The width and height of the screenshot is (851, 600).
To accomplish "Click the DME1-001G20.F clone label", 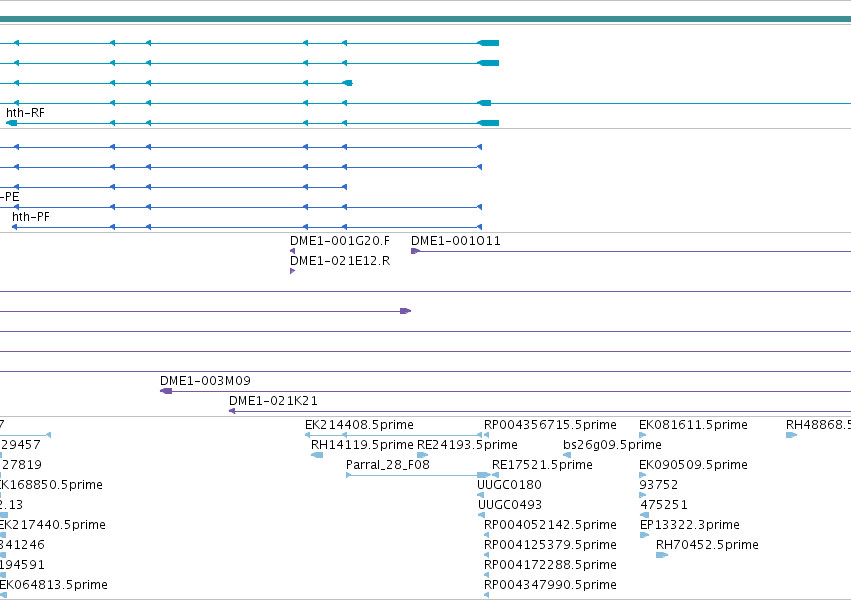I will [x=340, y=241].
